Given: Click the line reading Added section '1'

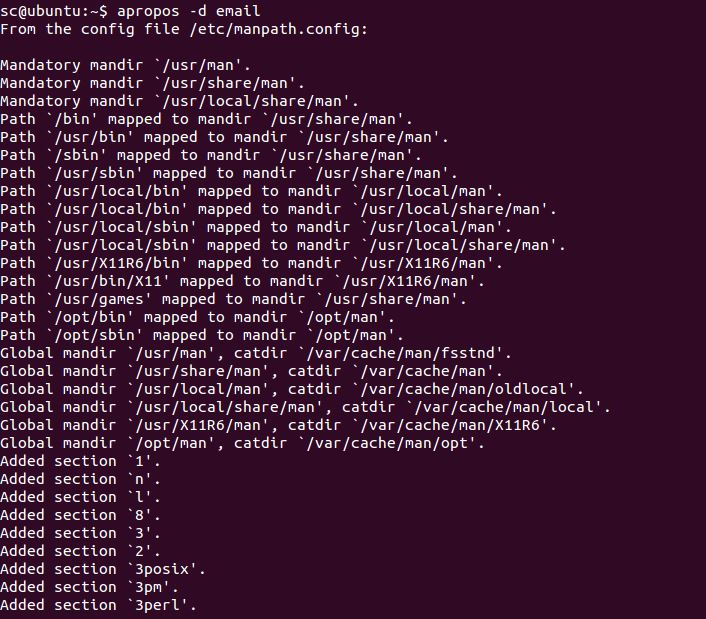Looking at the screenshot, I should coord(80,461).
